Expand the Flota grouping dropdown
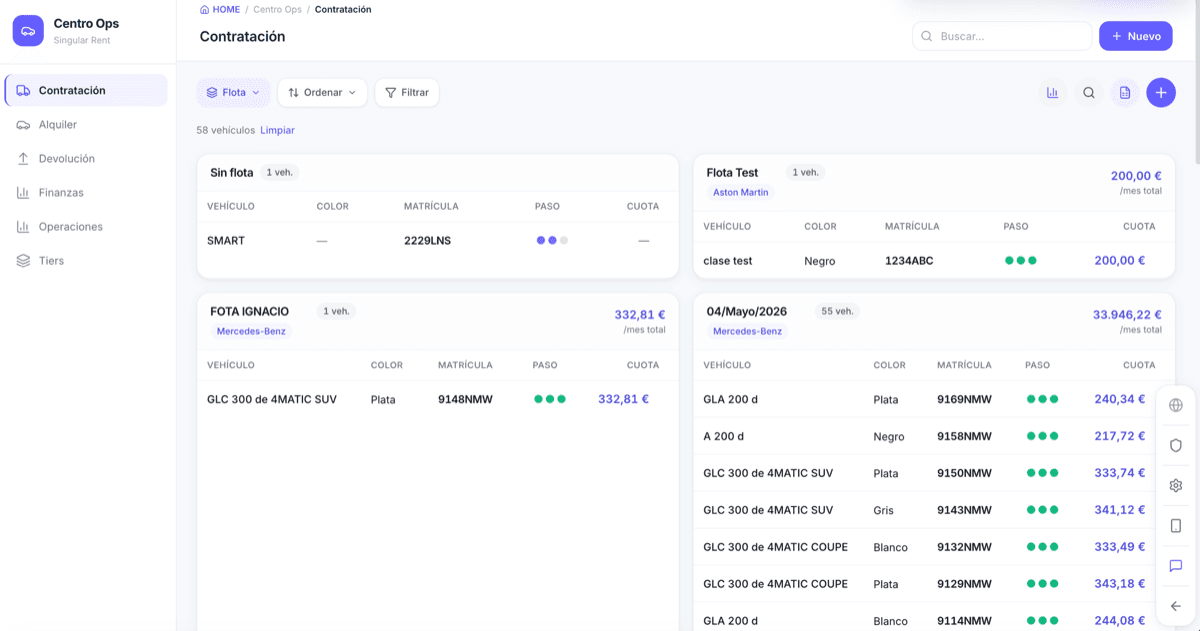The image size is (1200, 631). [x=233, y=93]
